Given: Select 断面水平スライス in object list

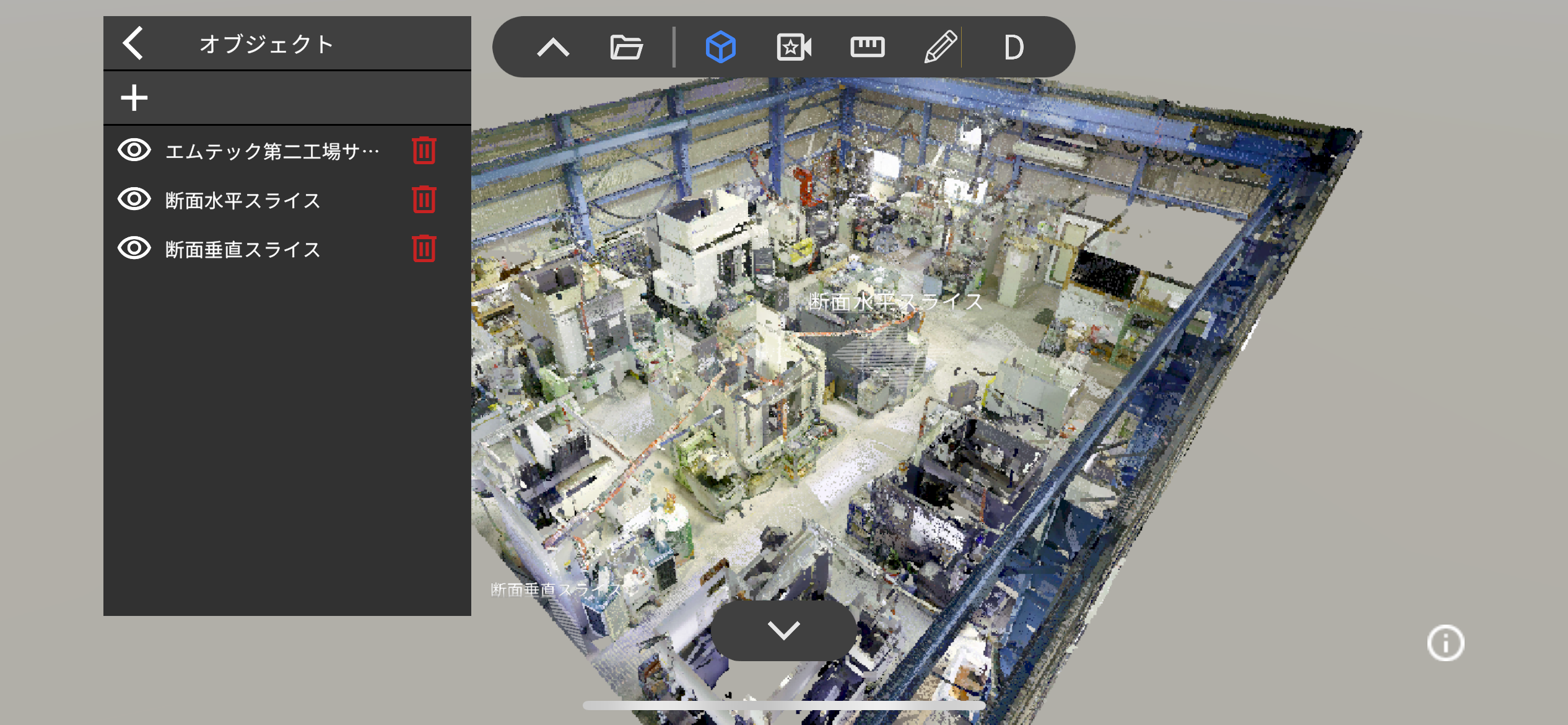Looking at the screenshot, I should coord(243,200).
